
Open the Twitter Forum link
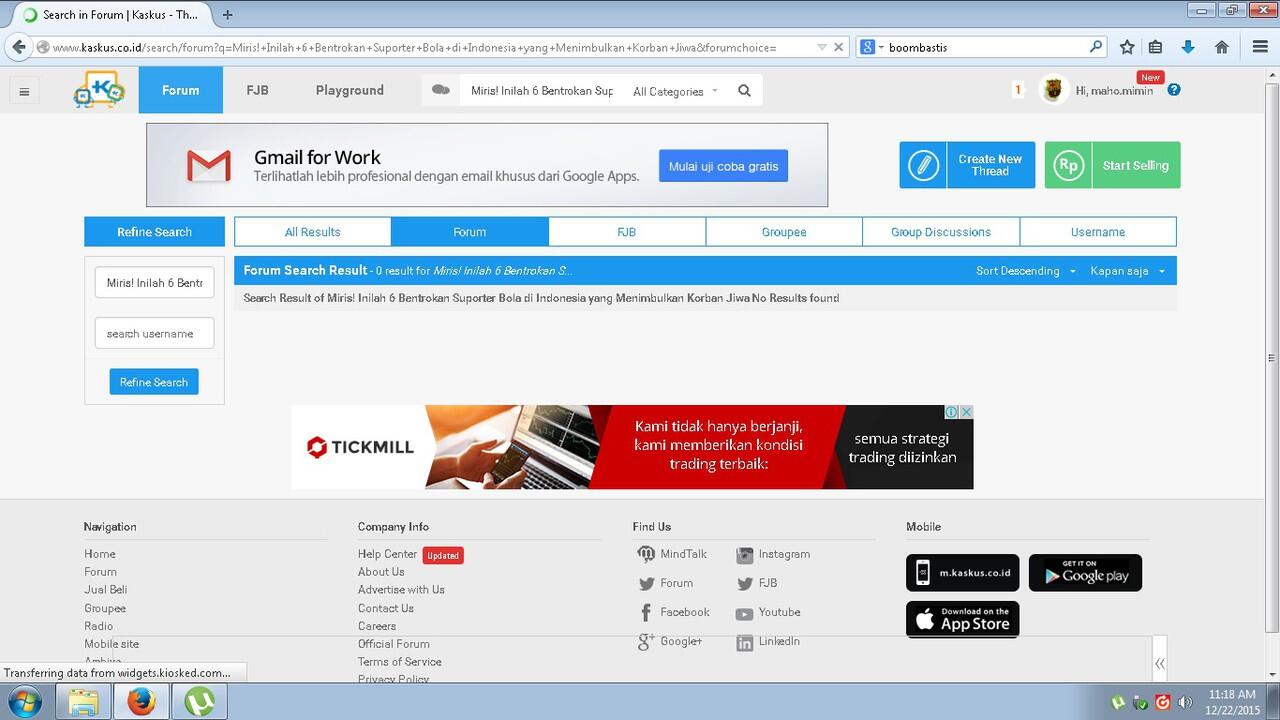(665, 583)
